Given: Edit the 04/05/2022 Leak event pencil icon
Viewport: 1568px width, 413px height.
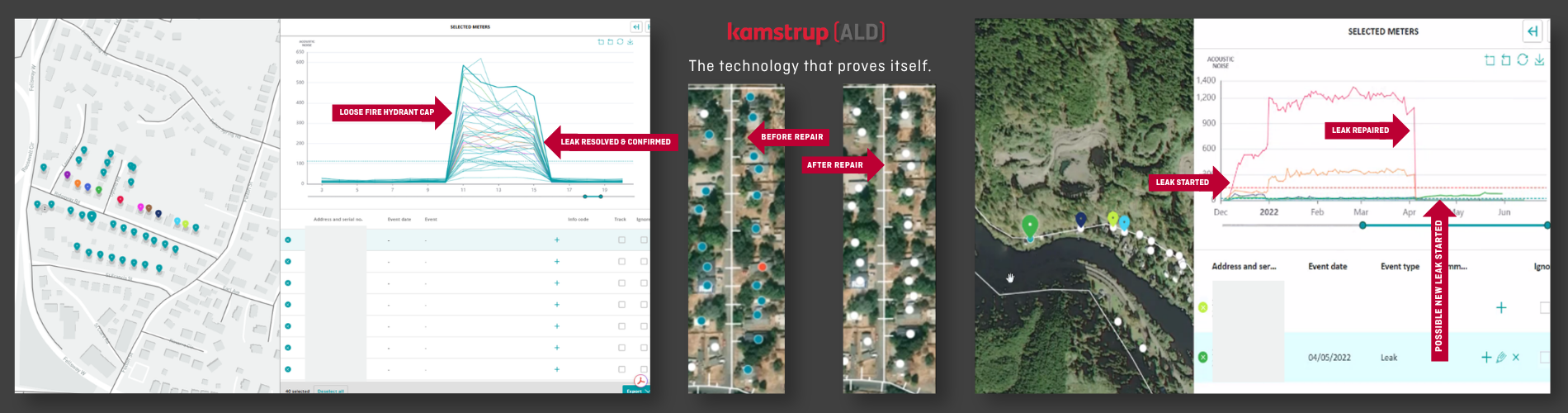Looking at the screenshot, I should pyautogui.click(x=1501, y=358).
